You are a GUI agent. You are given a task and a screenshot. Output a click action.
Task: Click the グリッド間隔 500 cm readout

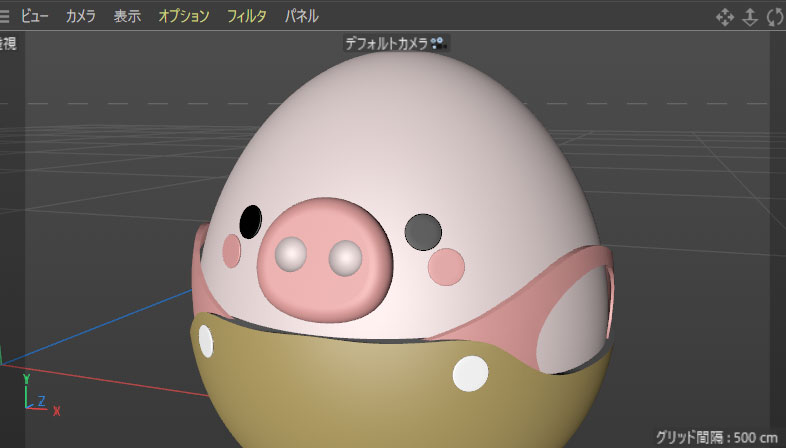[716, 437]
